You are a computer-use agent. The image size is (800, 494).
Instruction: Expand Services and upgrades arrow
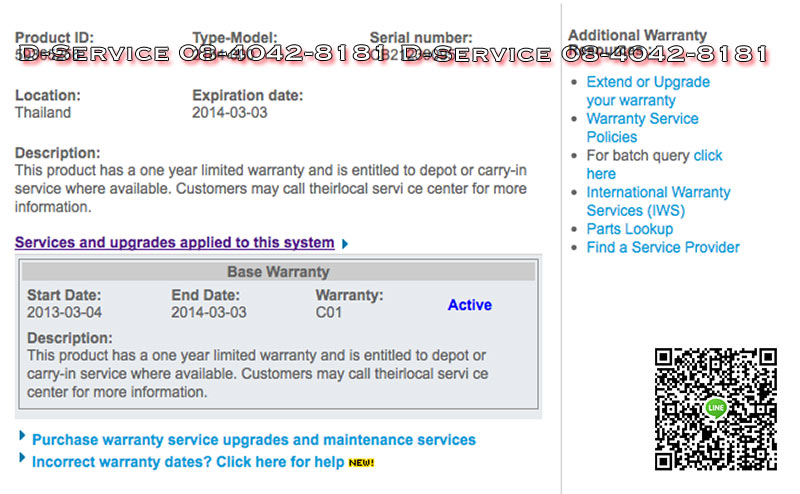pyautogui.click(x=345, y=243)
